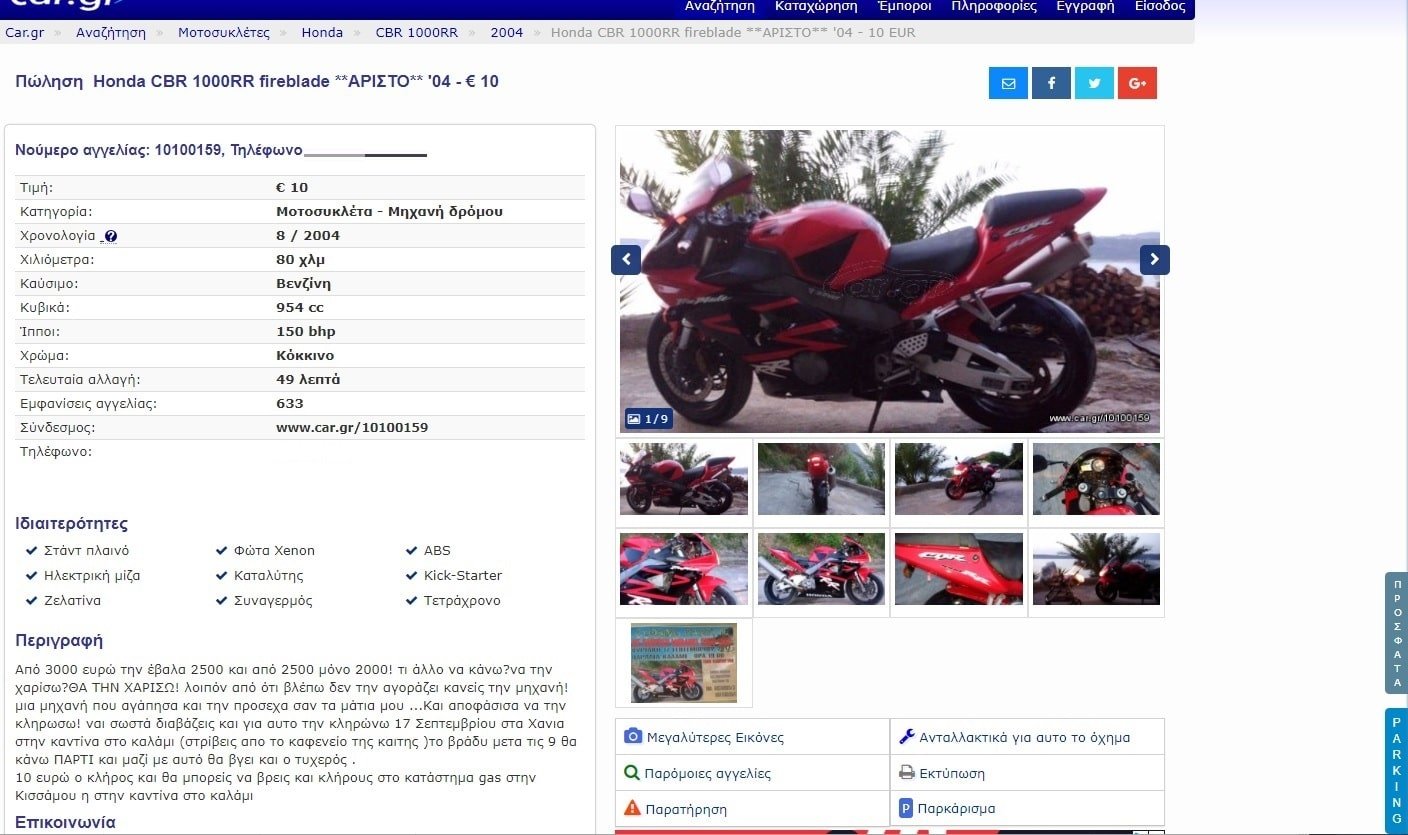Open the 2004 breadcrumb link
The height and width of the screenshot is (835, 1408).
coord(507,32)
